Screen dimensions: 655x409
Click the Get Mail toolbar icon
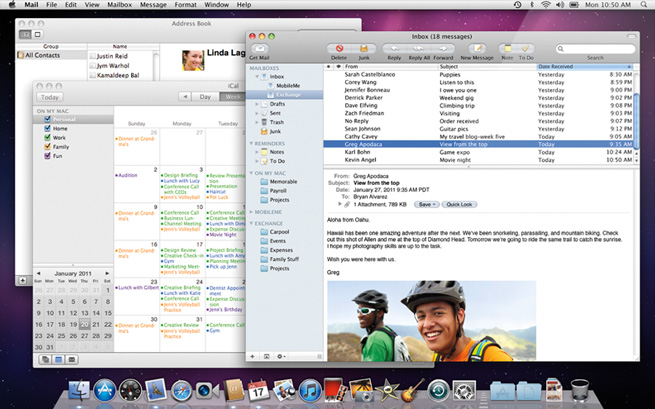click(x=259, y=48)
